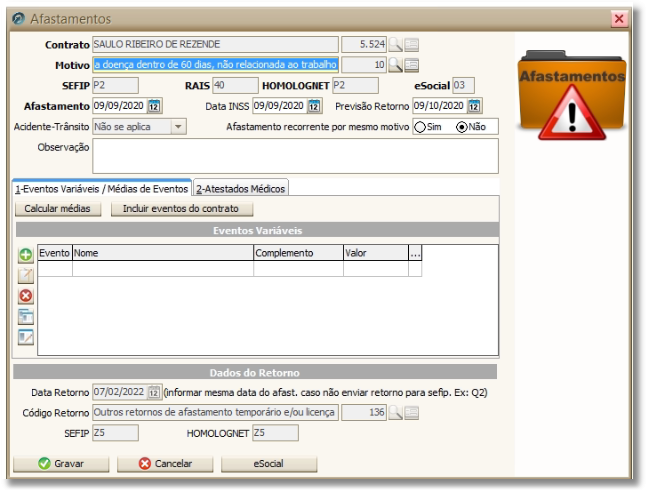Click the Motivo code field 10

364,65
